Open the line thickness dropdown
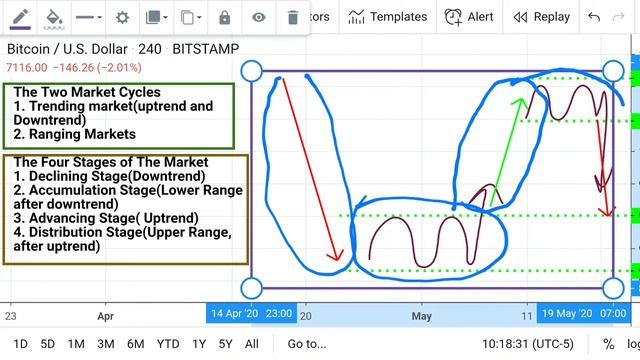640x360 pixels. pyautogui.click(x=89, y=18)
